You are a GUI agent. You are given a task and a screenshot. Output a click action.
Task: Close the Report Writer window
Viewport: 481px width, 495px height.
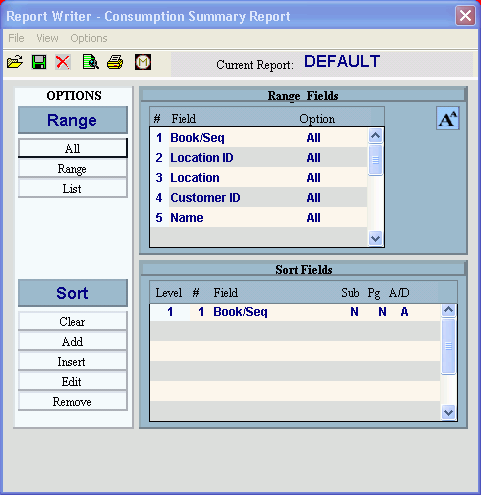click(x=465, y=15)
